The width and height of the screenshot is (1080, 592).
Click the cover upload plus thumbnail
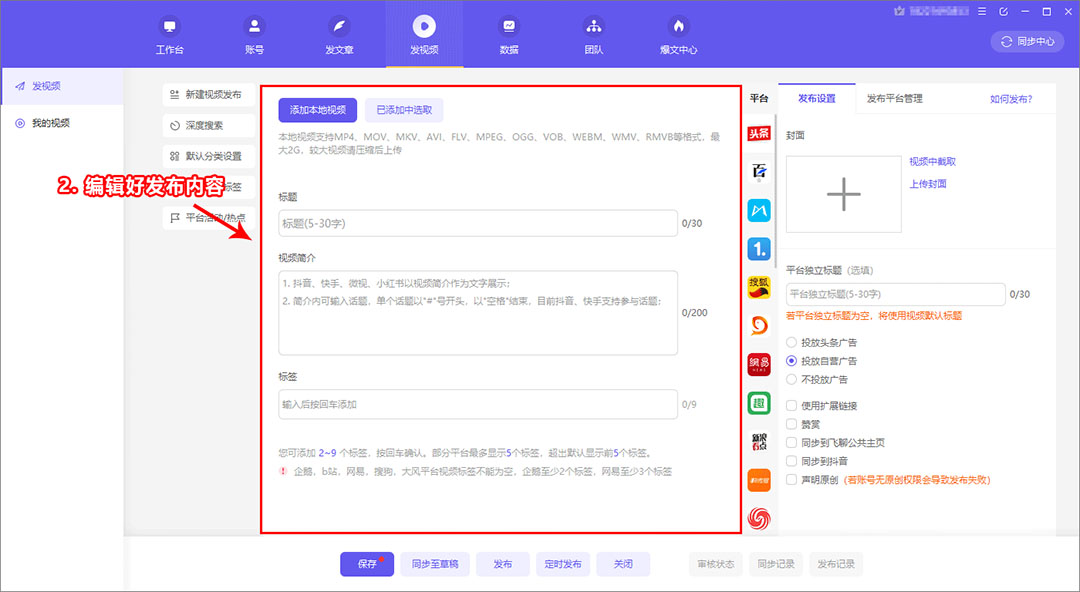click(843, 194)
